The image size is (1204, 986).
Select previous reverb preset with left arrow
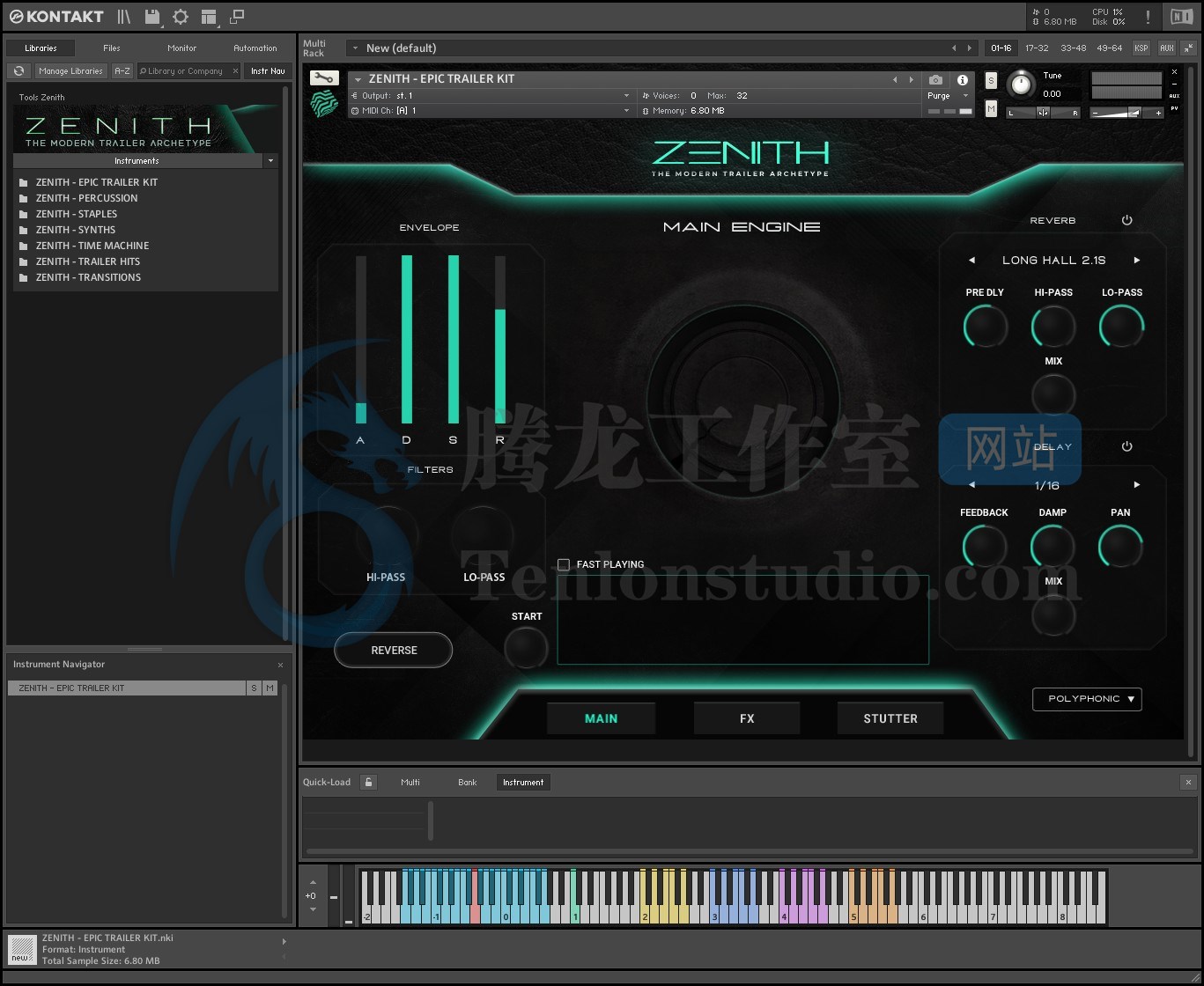click(x=971, y=261)
